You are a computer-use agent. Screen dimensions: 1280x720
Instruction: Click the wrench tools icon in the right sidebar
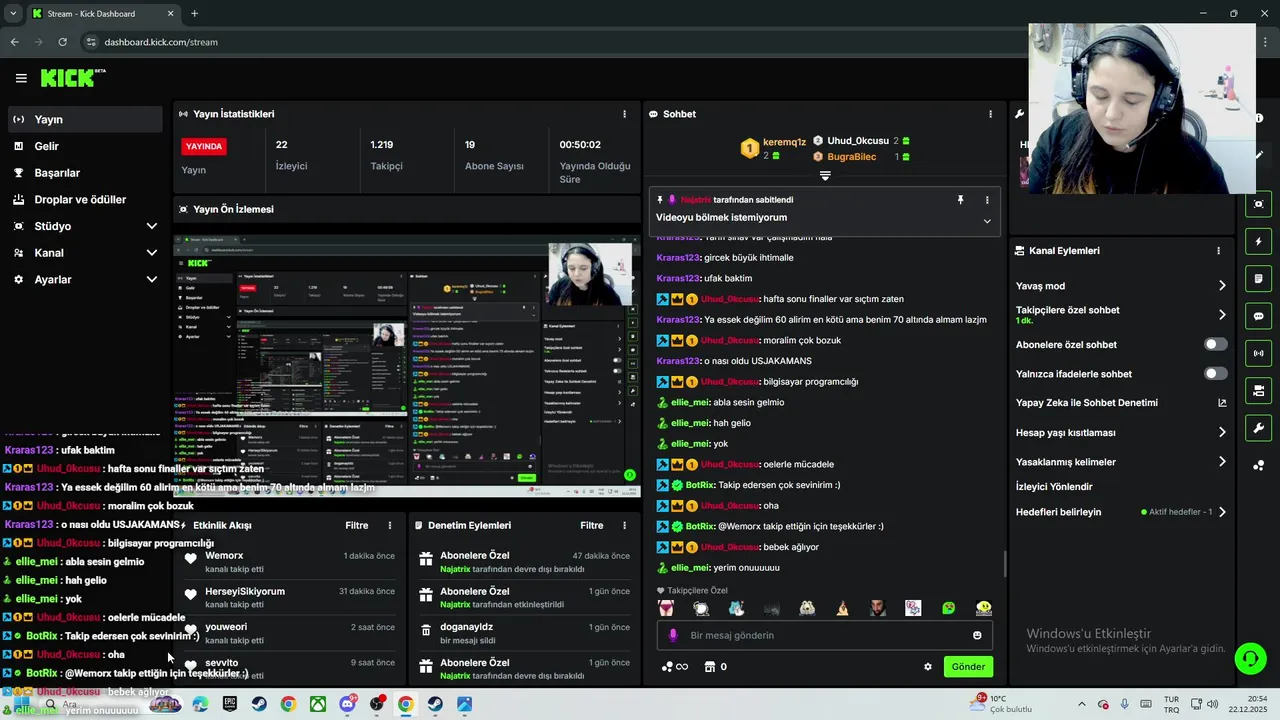tap(1259, 428)
